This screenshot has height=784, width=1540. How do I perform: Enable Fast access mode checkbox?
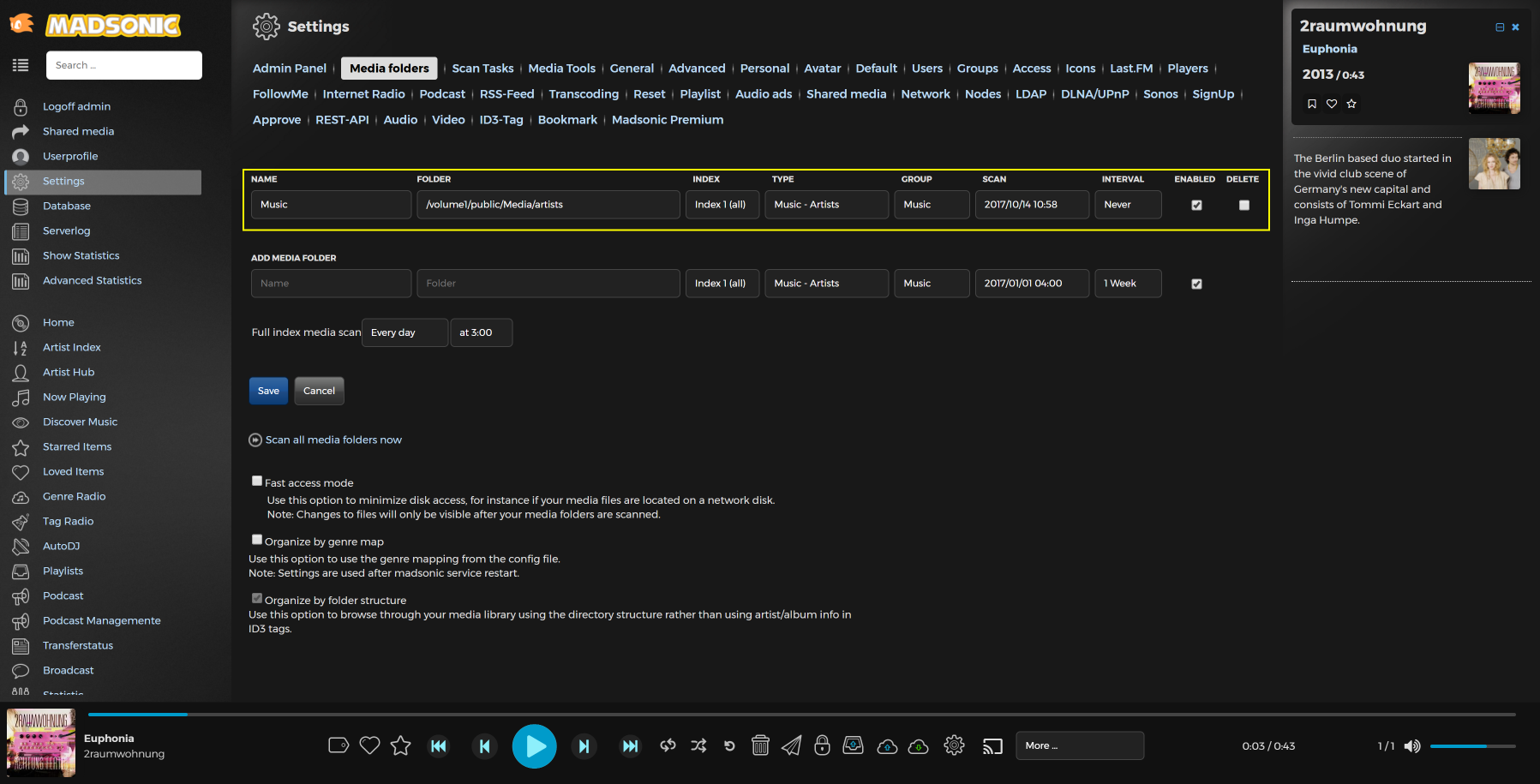[x=257, y=482]
